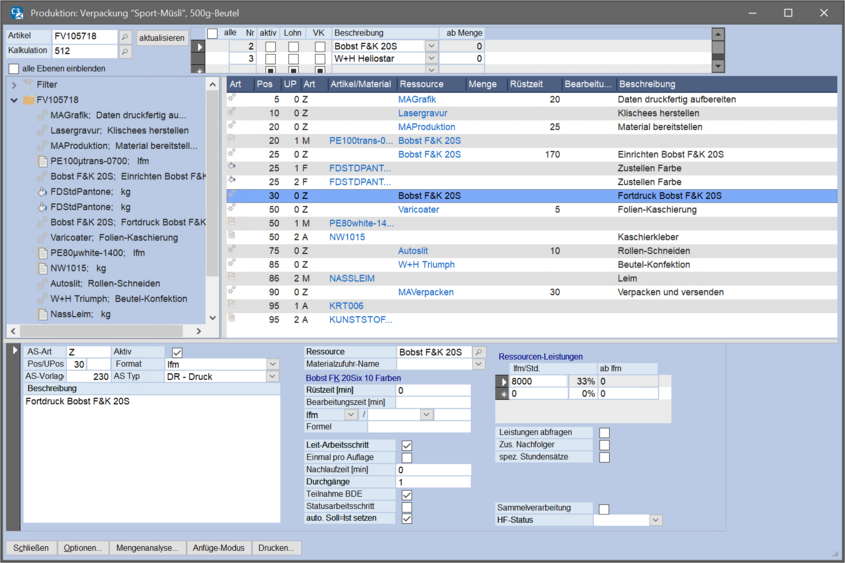Click the hand icon of first FDStdPantone tree node
The height and width of the screenshot is (563, 845).
pyautogui.click(x=43, y=192)
